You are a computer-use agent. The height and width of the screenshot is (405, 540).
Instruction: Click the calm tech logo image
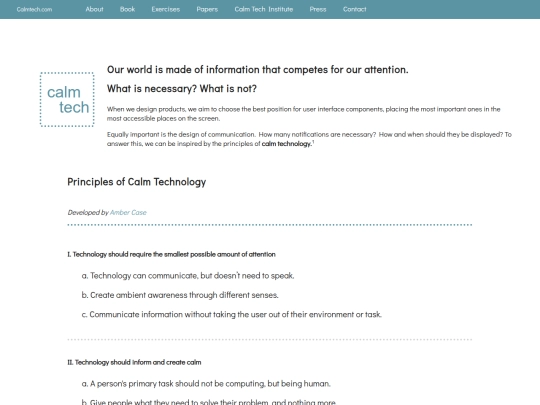pyautogui.click(x=67, y=100)
